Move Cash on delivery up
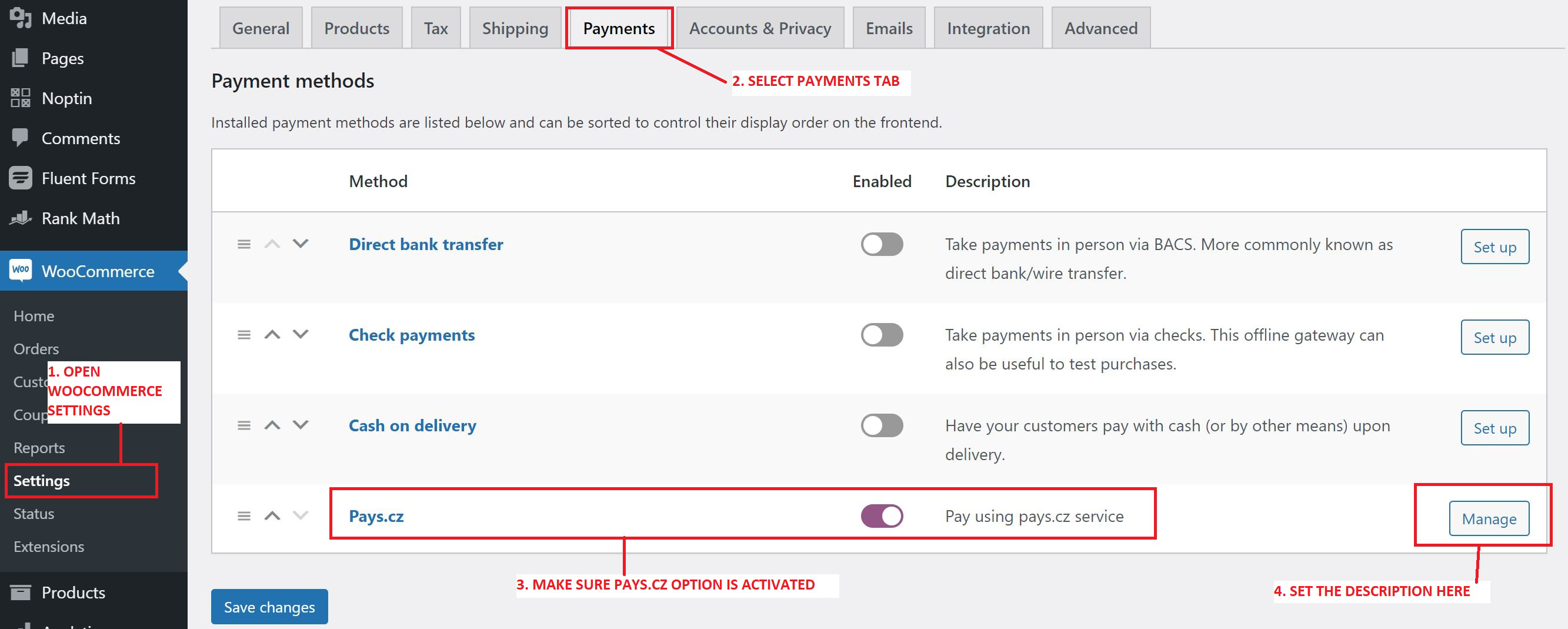 (x=272, y=425)
